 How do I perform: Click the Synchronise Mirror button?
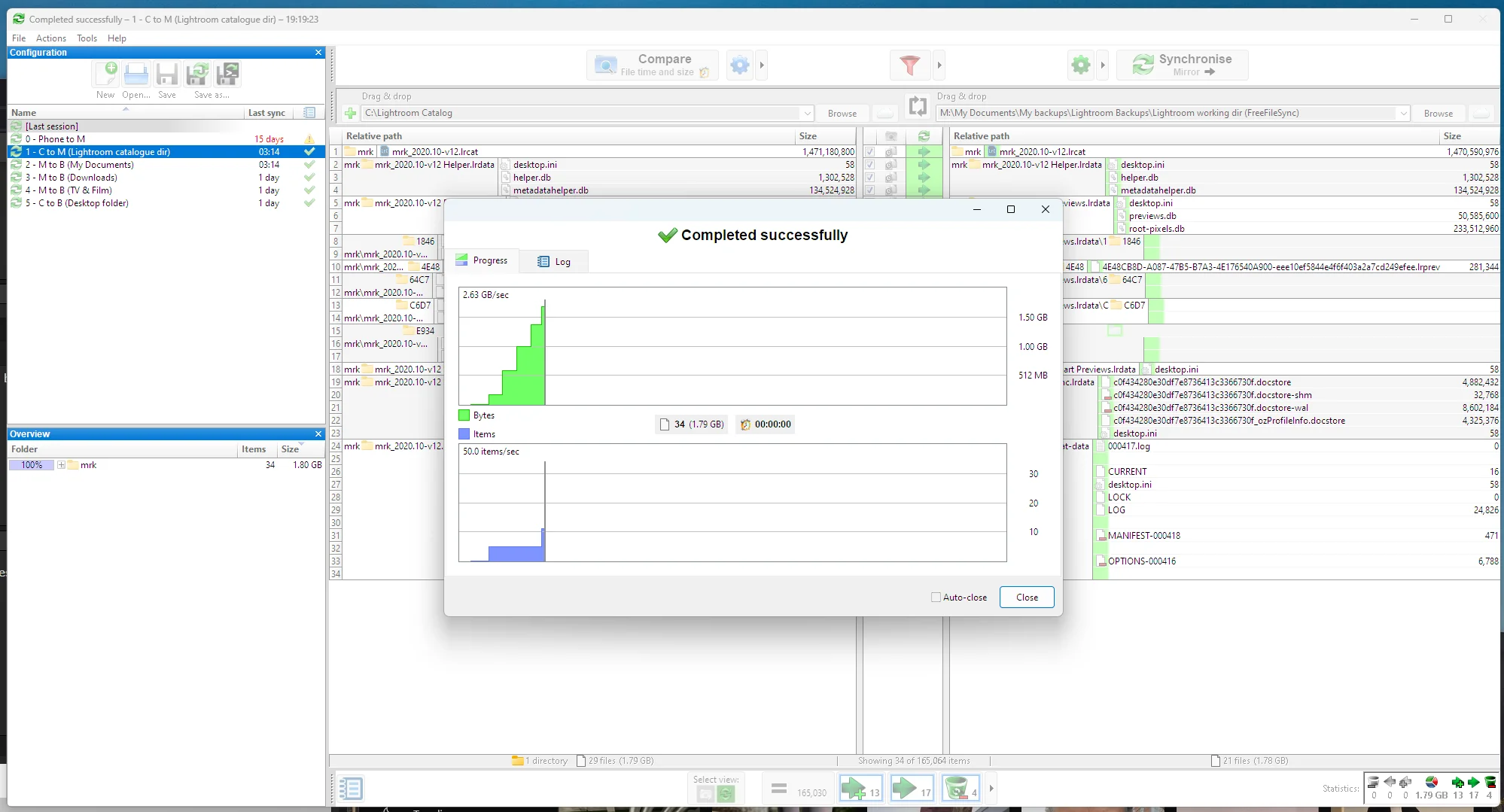(x=1183, y=65)
